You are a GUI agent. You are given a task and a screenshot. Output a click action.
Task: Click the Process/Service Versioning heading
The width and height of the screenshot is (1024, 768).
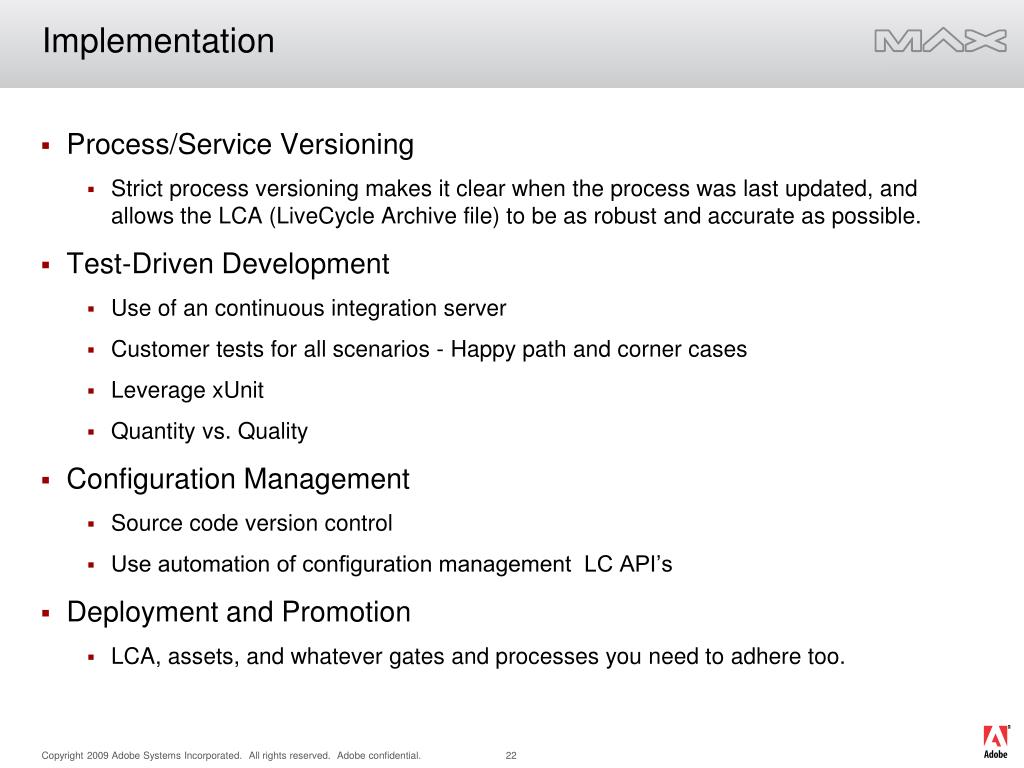(x=240, y=144)
